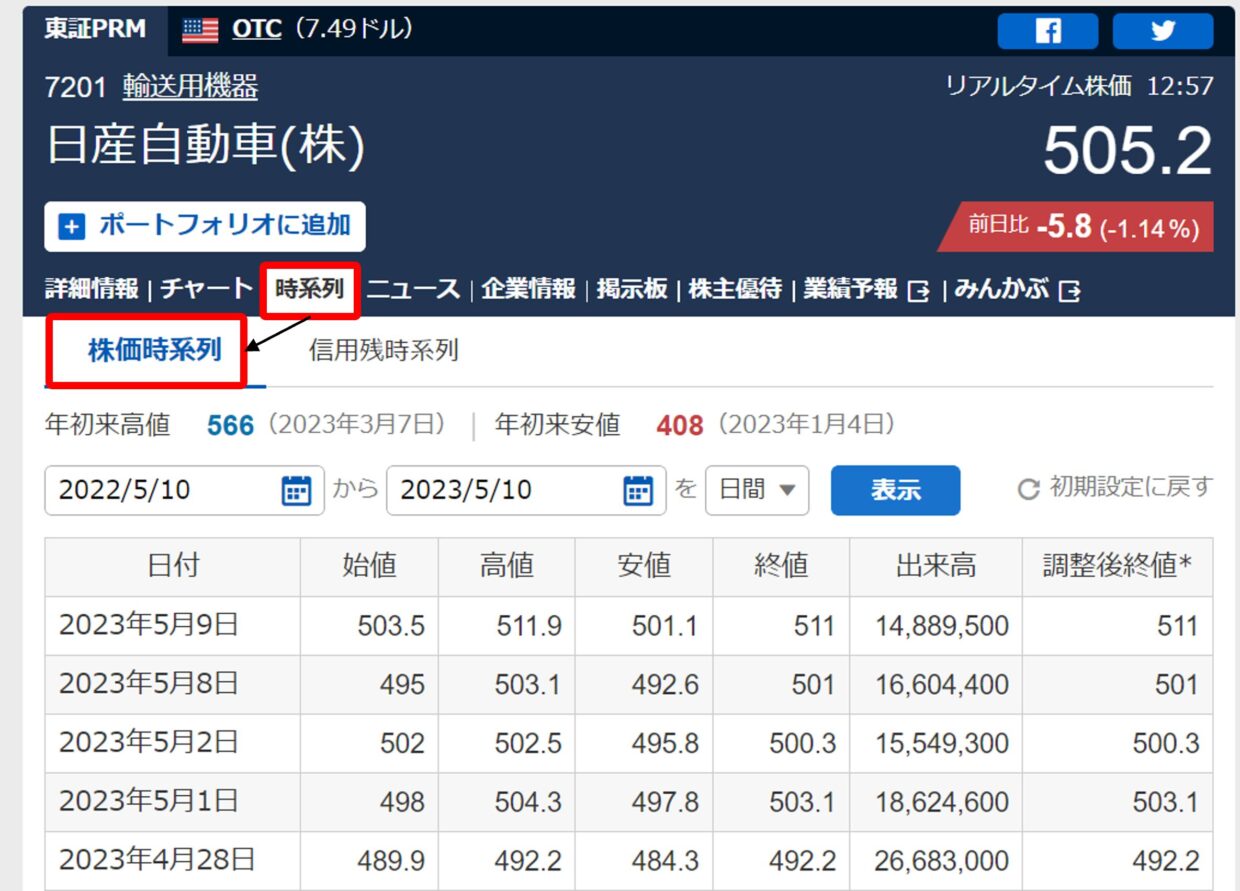The height and width of the screenshot is (891, 1240).
Task: Click volume value 18,624,600
Action: (x=942, y=802)
